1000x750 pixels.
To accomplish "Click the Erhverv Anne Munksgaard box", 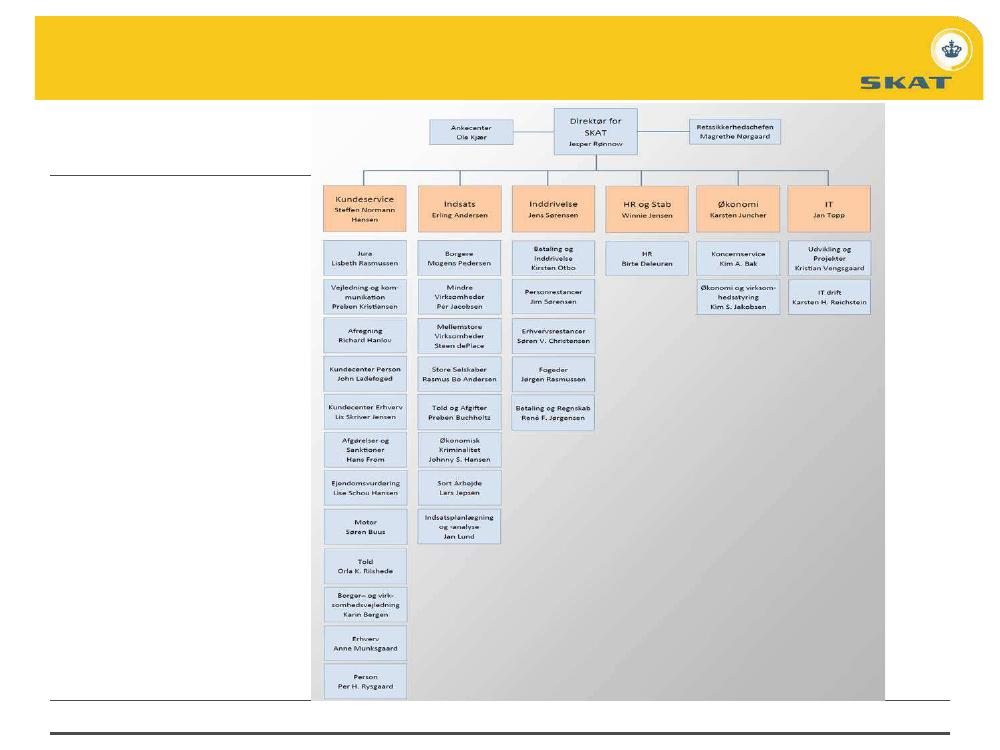I will coord(365,643).
